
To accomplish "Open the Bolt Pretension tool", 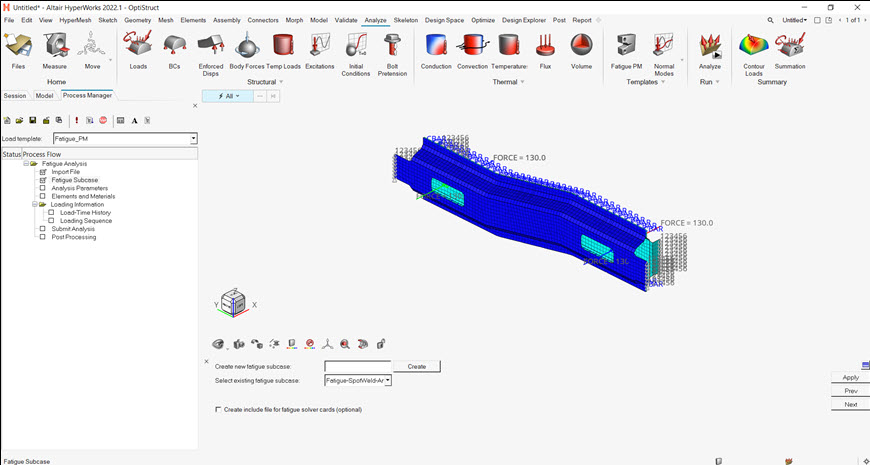I will click(392, 48).
